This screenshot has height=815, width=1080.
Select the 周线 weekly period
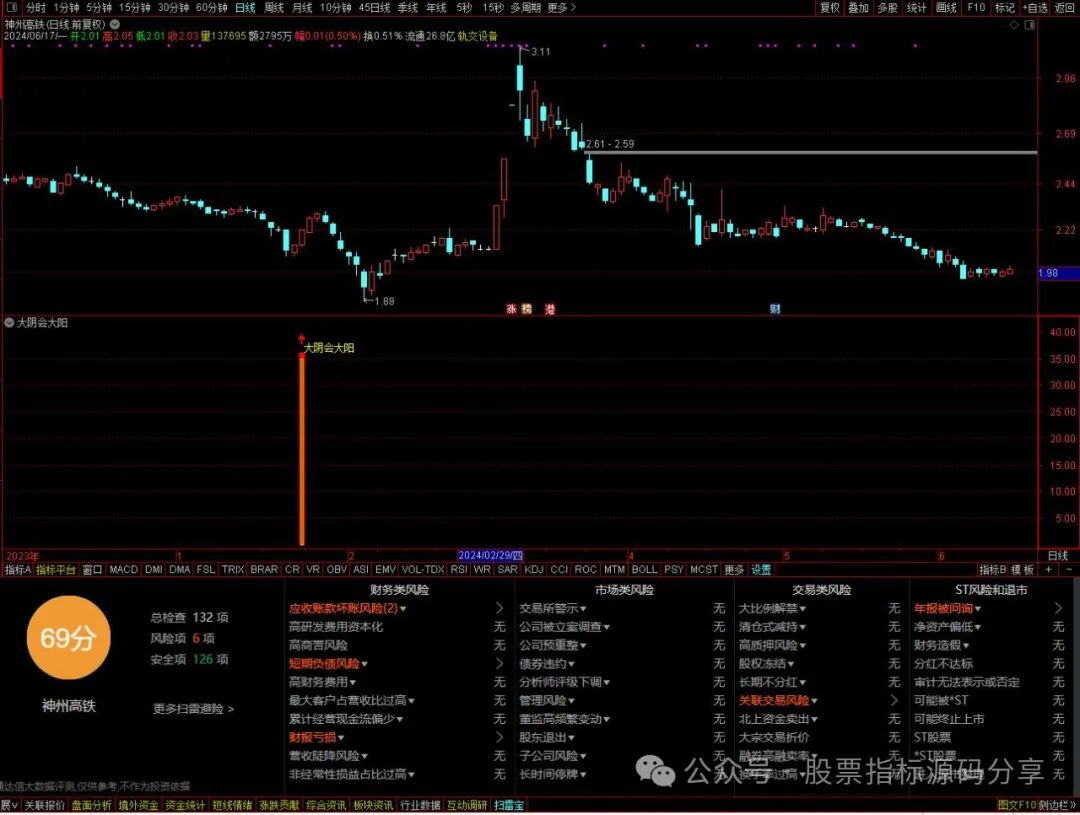pyautogui.click(x=274, y=8)
